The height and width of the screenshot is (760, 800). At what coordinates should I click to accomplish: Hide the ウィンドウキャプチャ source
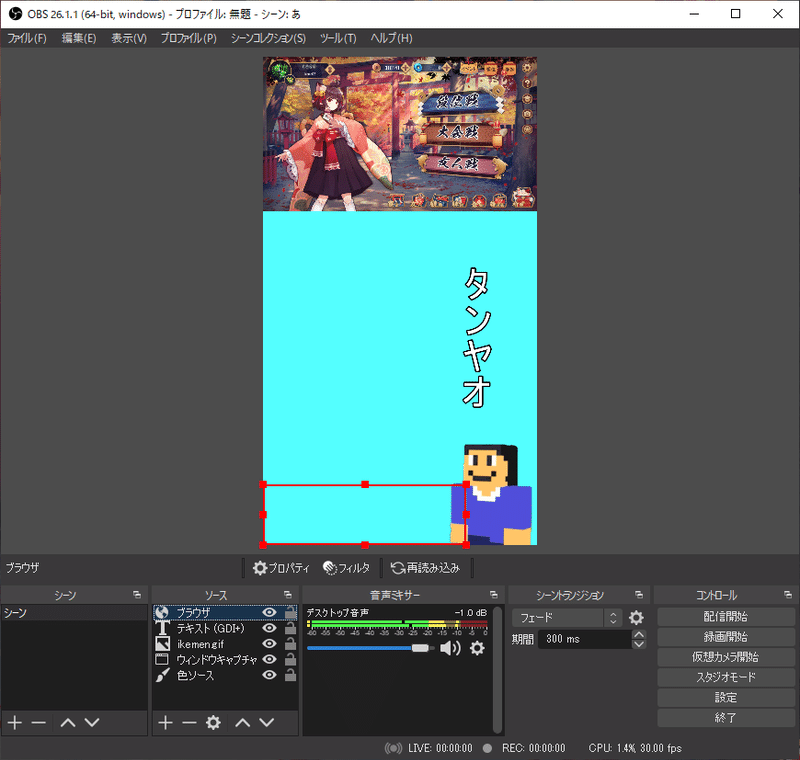269,659
